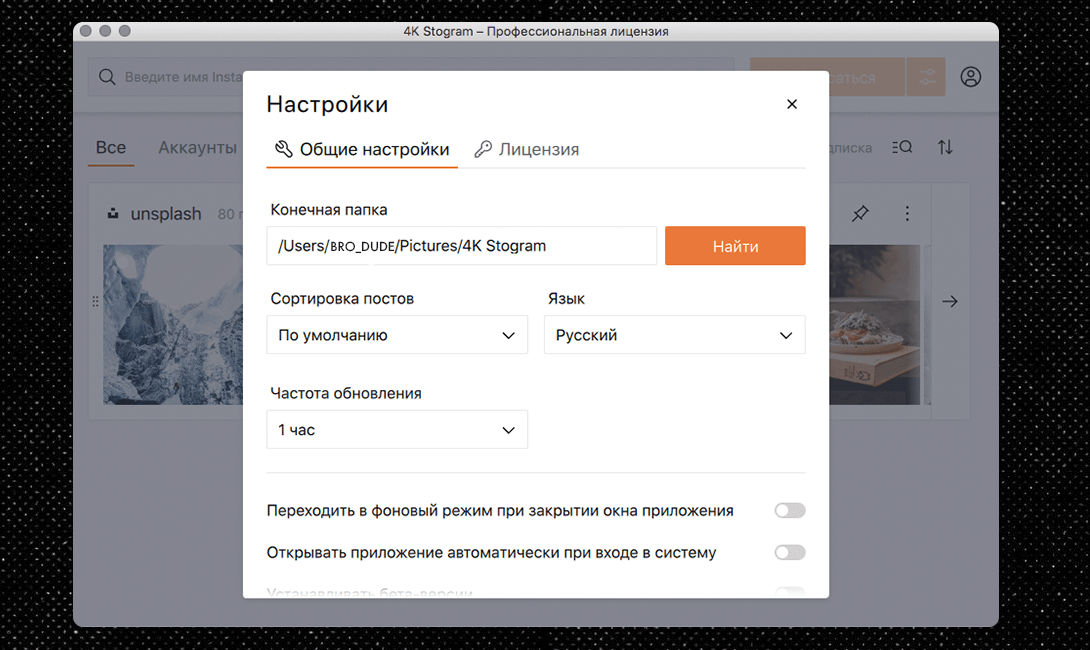Image resolution: width=1090 pixels, height=650 pixels.
Task: Open the snowy mountain thumbnail
Action: coord(173,325)
